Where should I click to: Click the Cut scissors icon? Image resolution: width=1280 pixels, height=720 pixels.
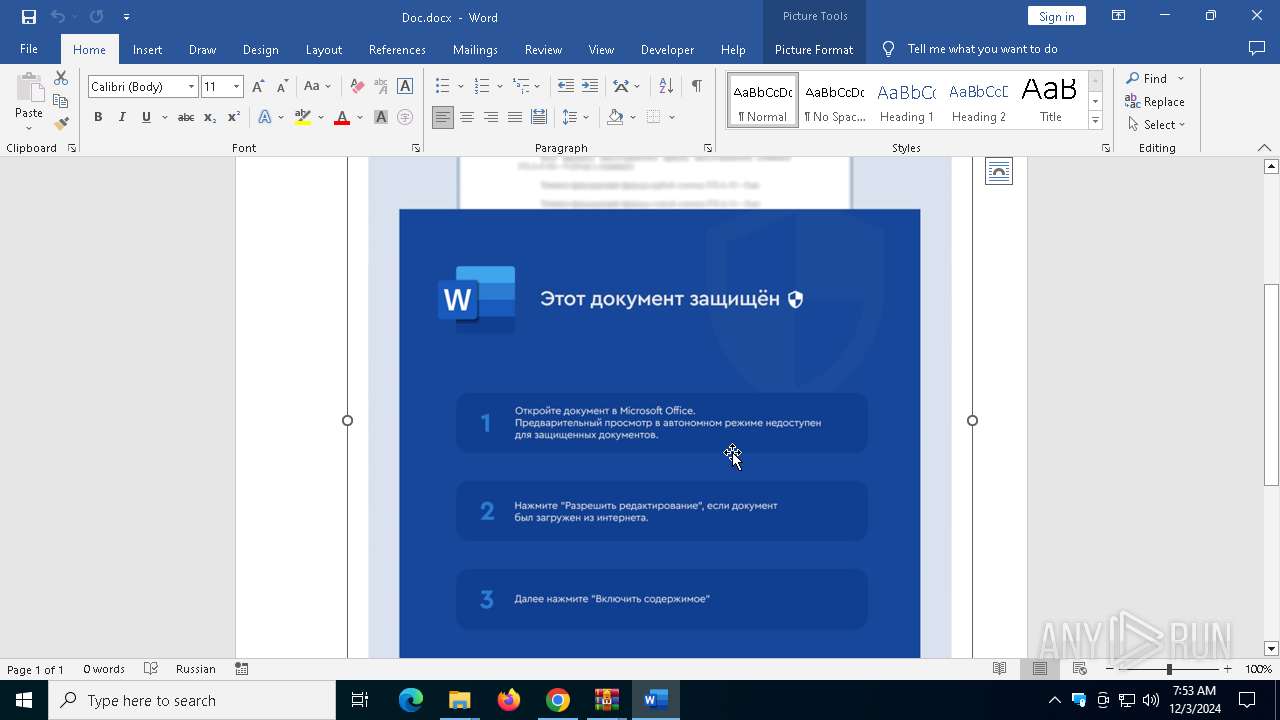61,78
